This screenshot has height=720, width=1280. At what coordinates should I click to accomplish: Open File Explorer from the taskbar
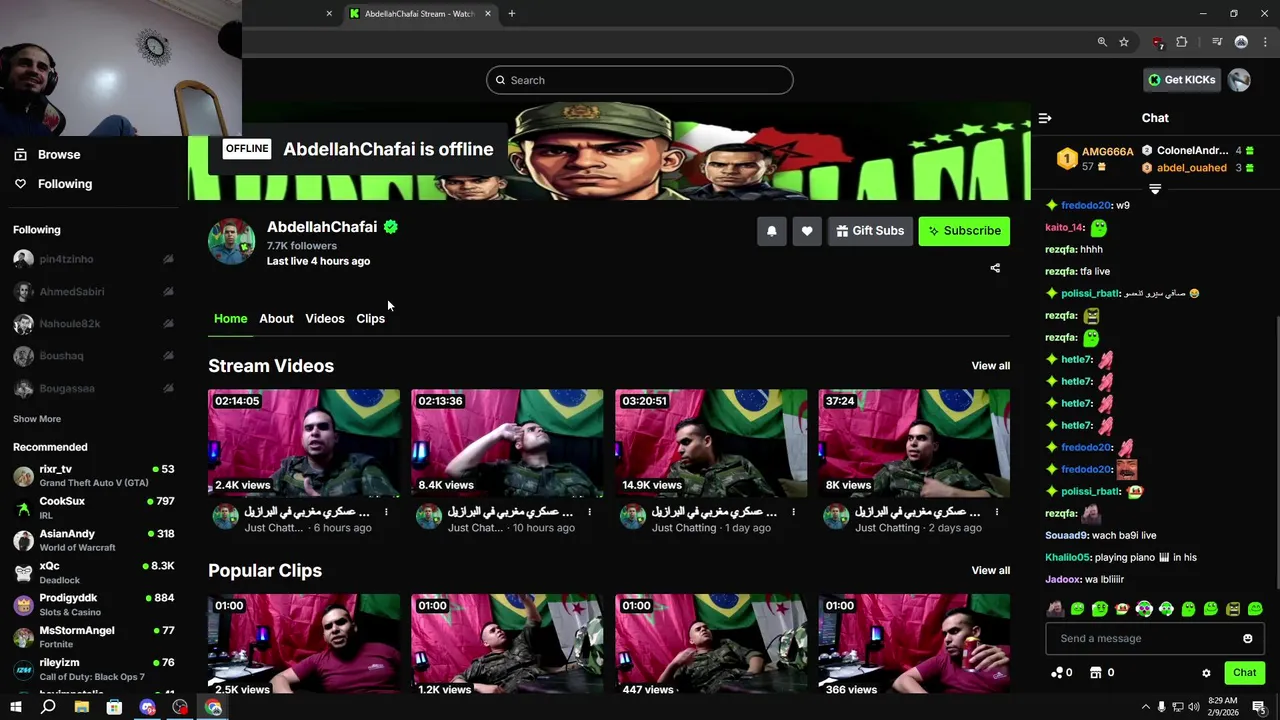[x=82, y=707]
